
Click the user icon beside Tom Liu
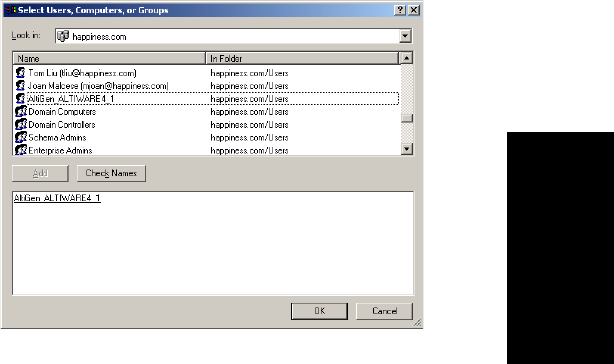[20, 73]
